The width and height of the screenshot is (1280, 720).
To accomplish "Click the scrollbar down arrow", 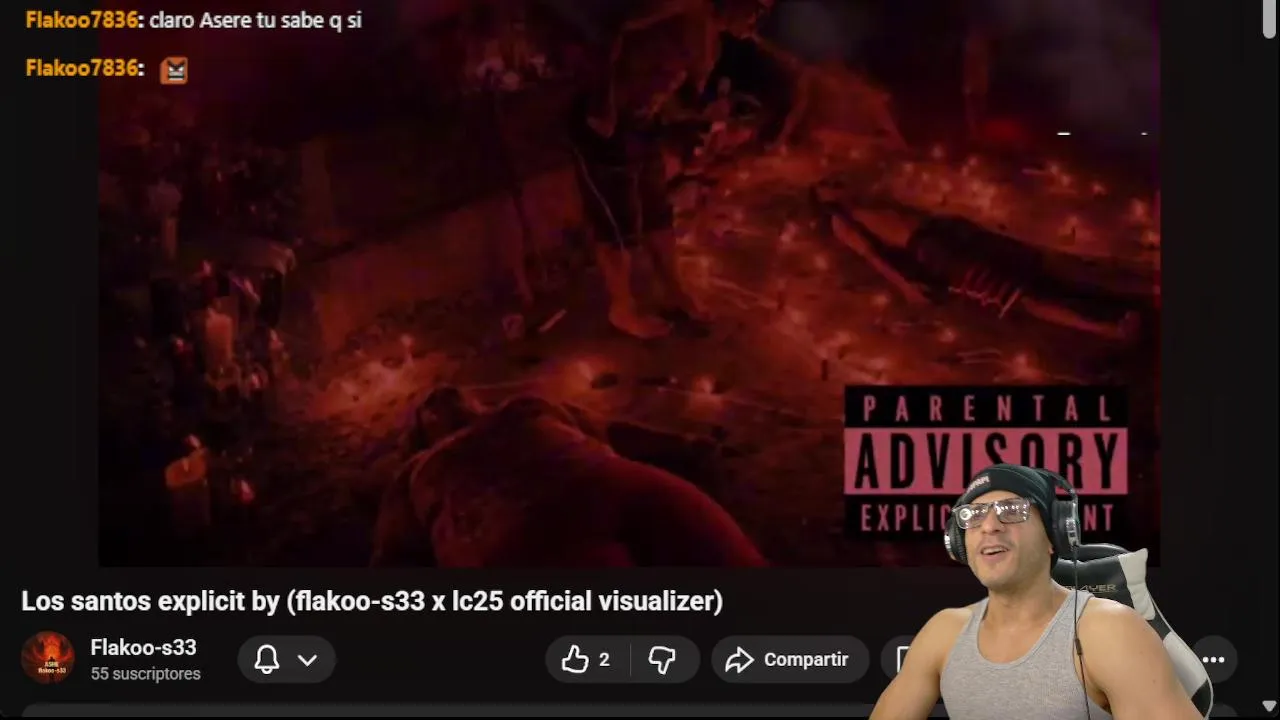I will (1269, 707).
